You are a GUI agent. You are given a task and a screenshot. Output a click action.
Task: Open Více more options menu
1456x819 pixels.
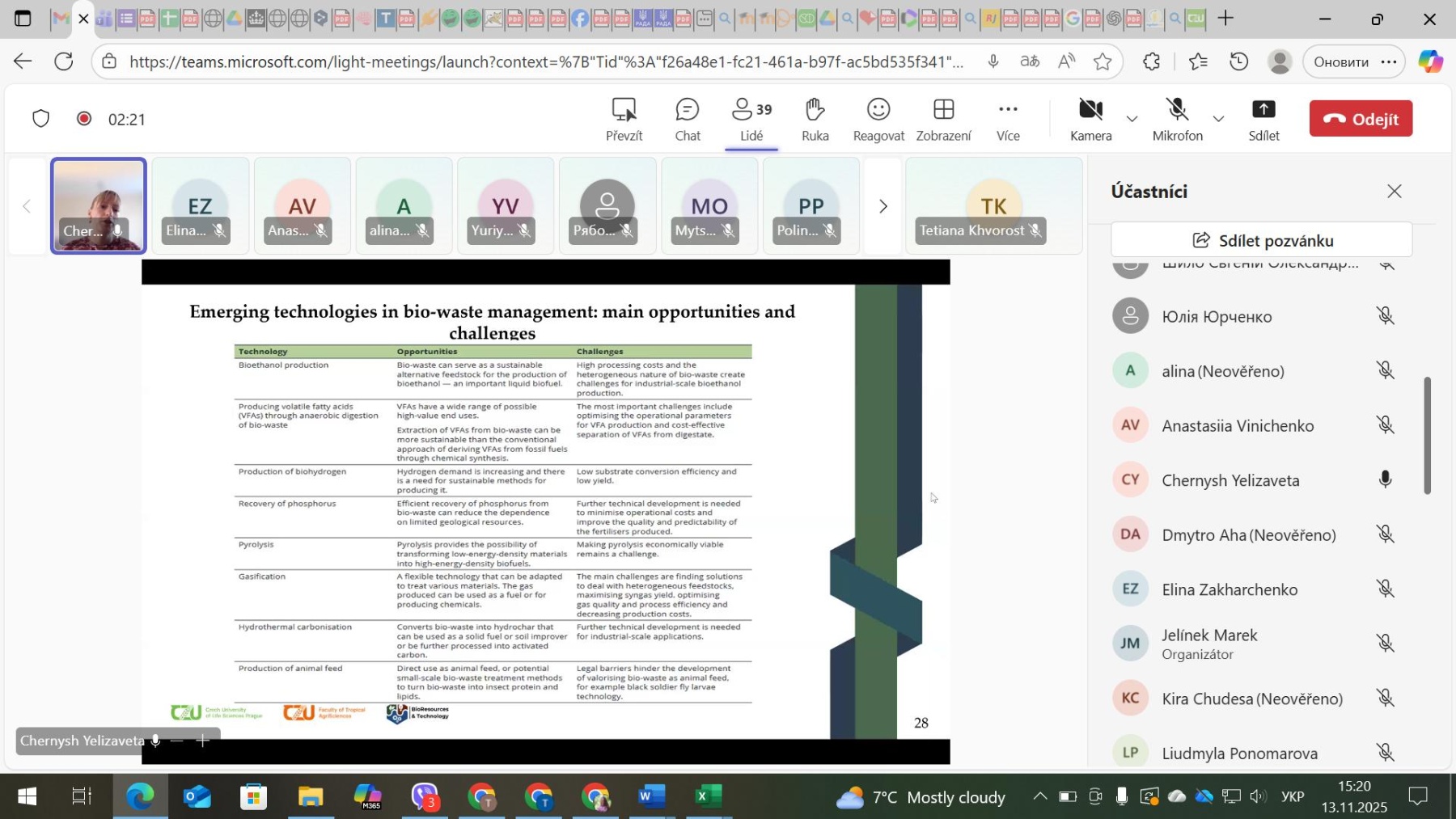(x=1007, y=119)
